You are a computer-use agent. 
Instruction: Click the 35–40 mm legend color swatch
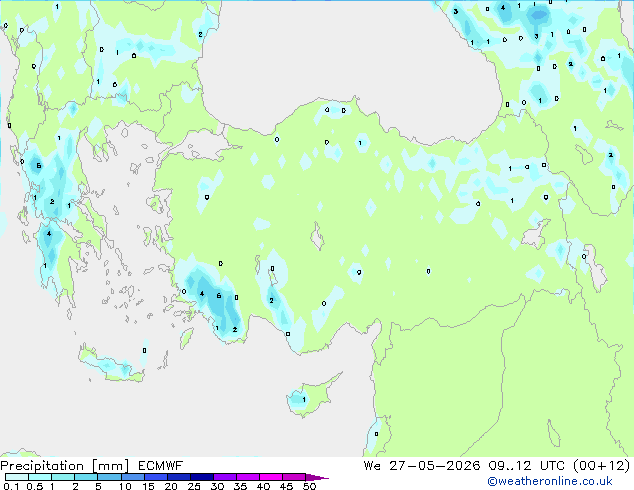[247, 477]
